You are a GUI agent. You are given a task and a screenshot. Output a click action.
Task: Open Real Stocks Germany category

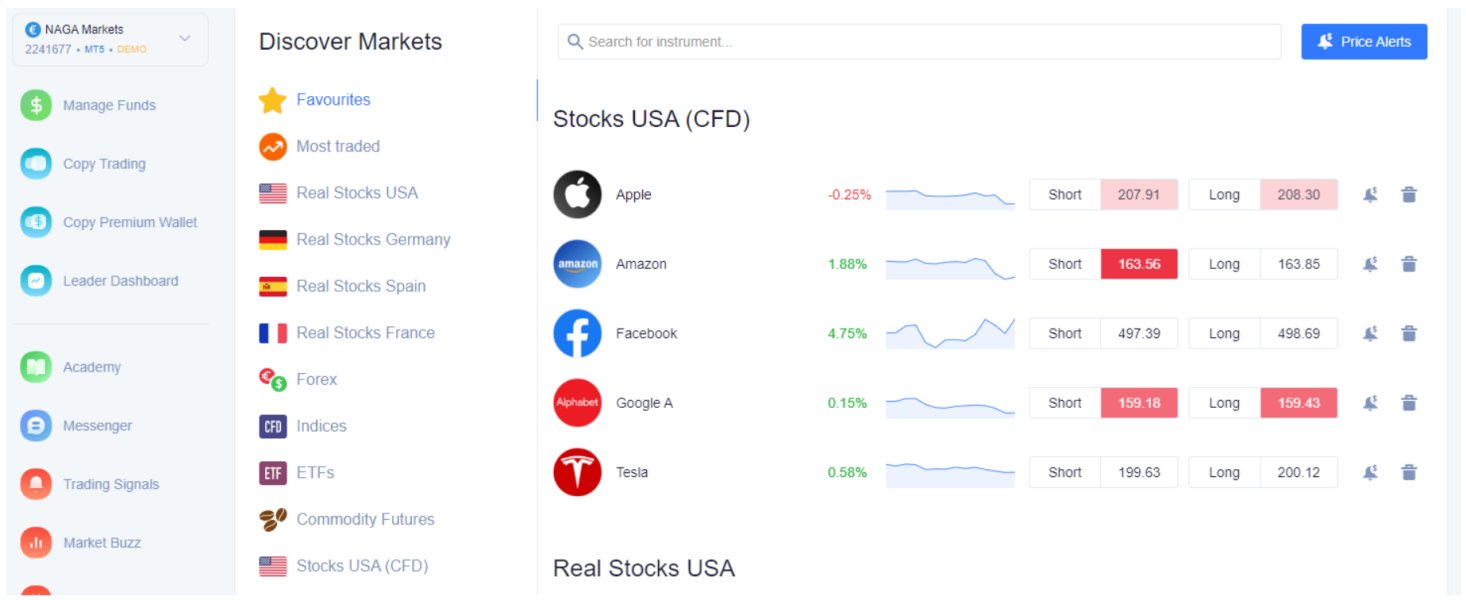(373, 239)
